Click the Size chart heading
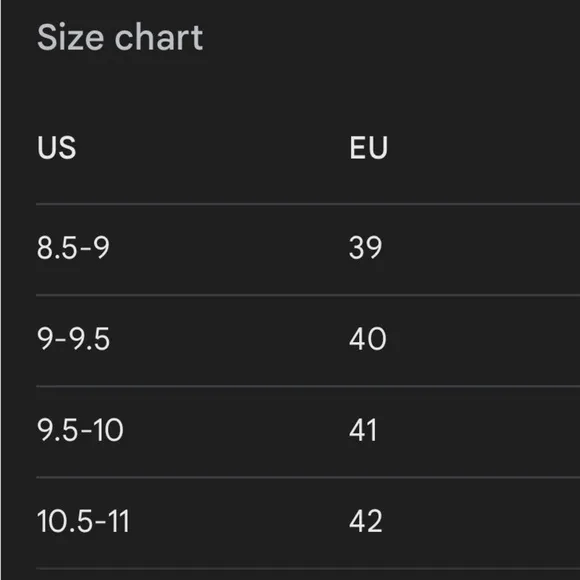 [120, 37]
